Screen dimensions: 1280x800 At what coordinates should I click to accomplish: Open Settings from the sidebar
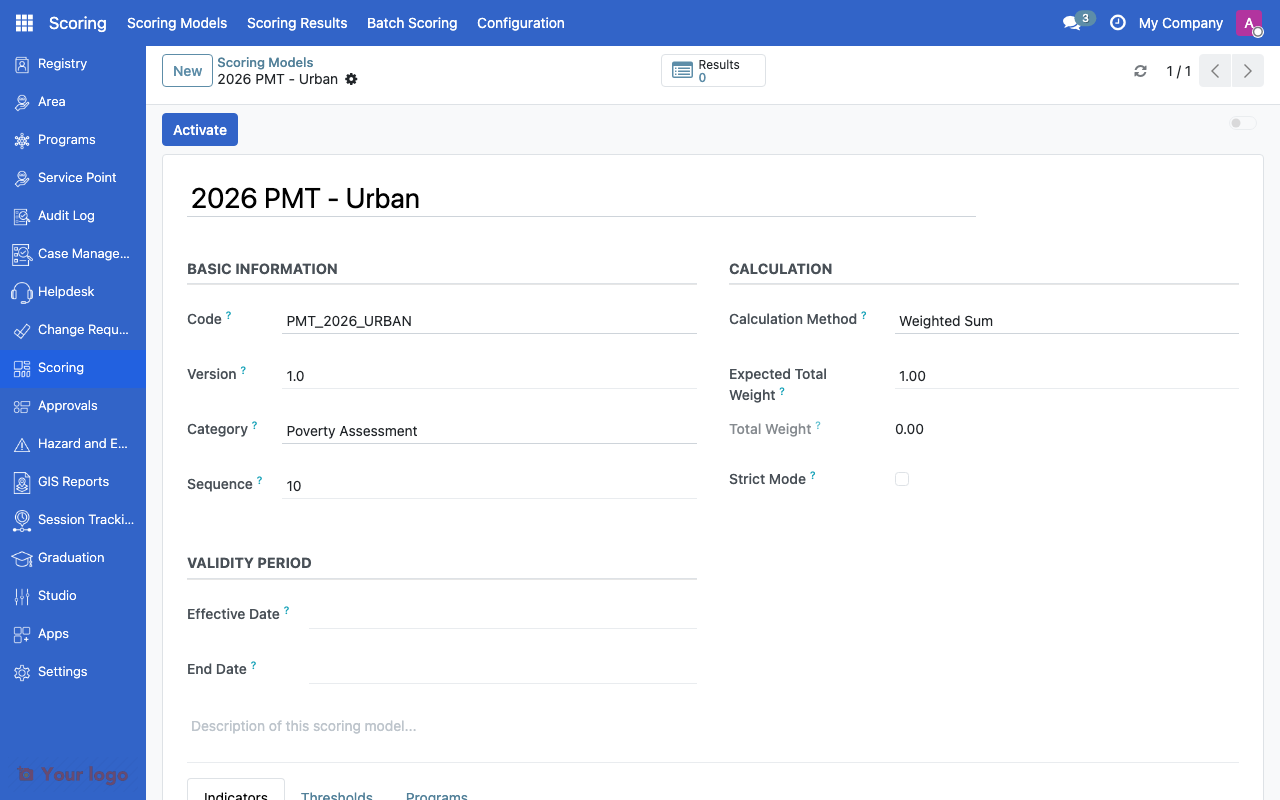pos(73,672)
